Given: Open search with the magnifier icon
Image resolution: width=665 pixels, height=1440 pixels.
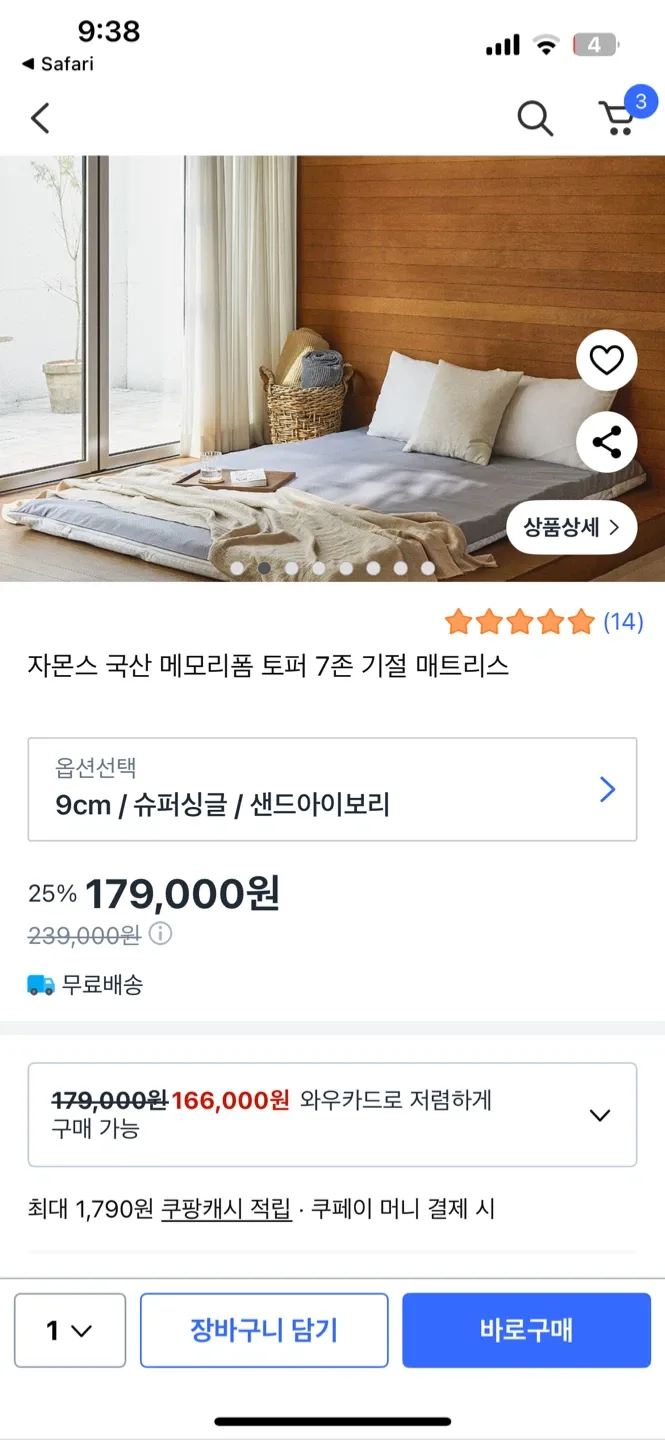Looking at the screenshot, I should (535, 119).
